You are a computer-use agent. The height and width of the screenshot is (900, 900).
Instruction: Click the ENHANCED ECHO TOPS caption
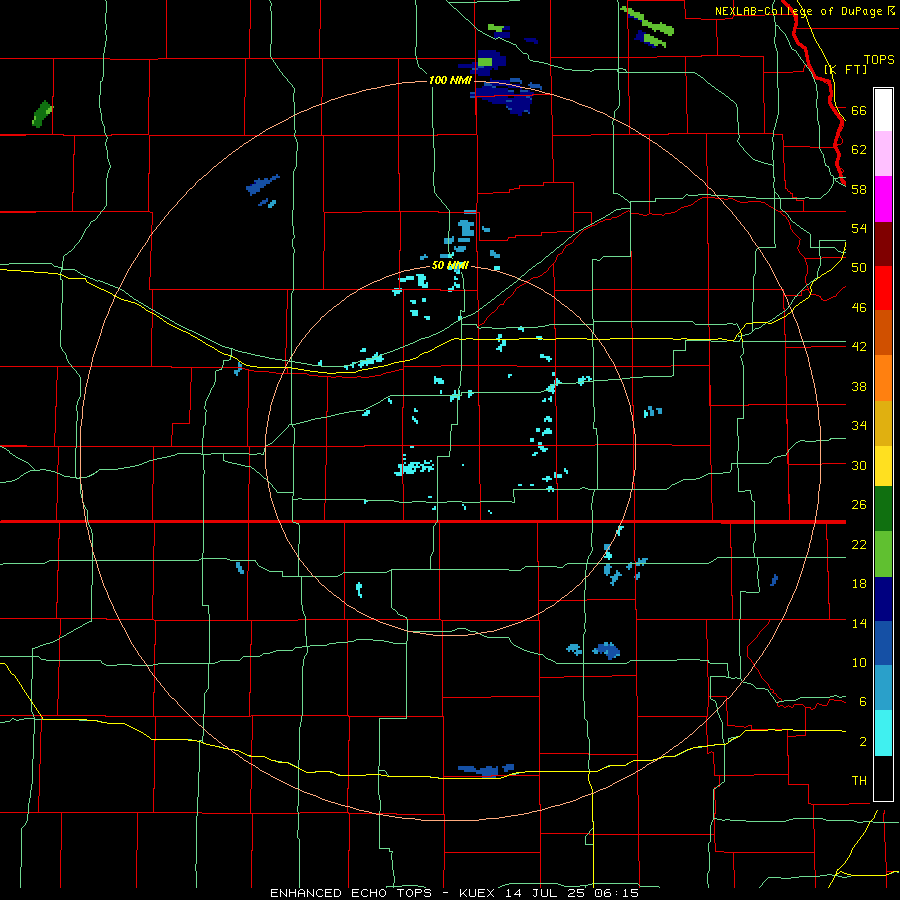click(x=351, y=893)
